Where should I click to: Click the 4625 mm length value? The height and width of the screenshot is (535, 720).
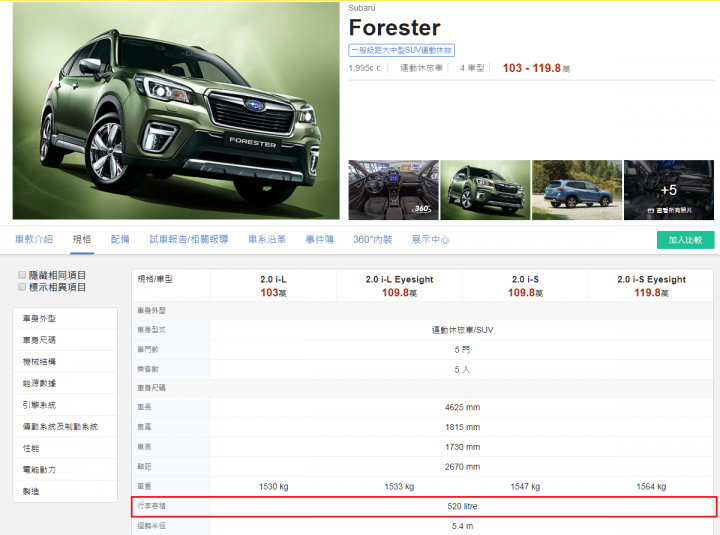462,407
